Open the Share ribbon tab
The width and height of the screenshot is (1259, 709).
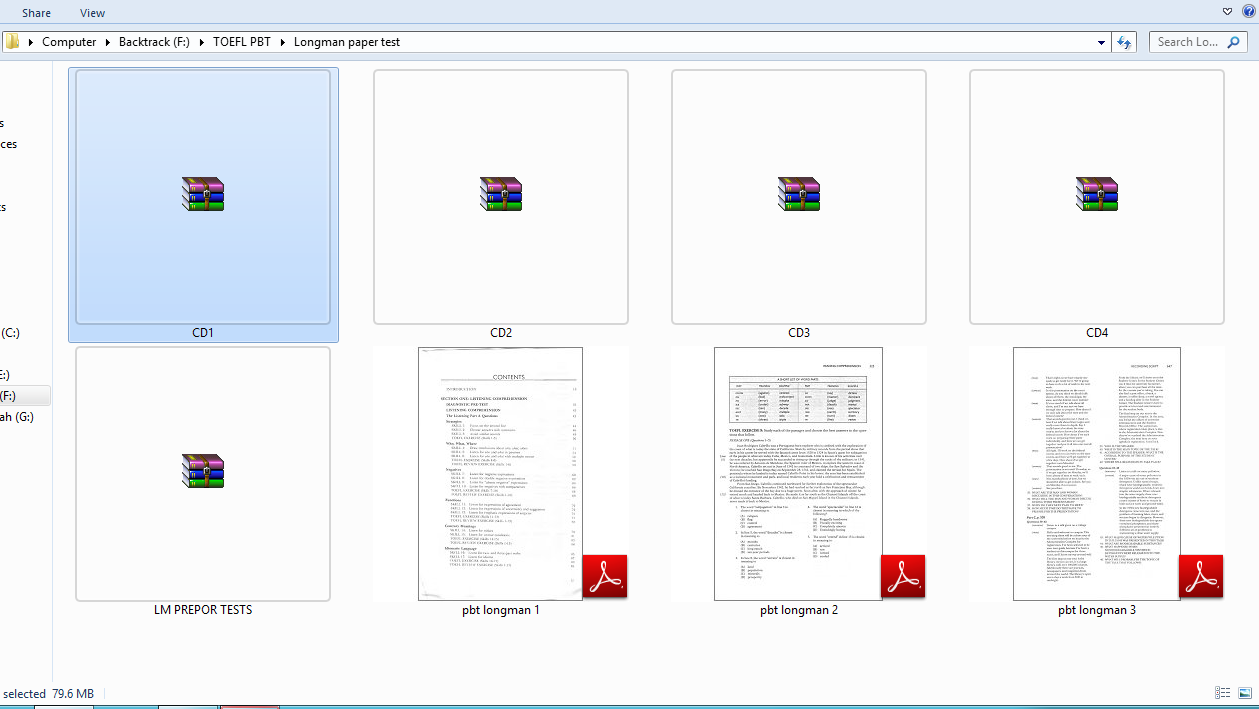[x=37, y=13]
